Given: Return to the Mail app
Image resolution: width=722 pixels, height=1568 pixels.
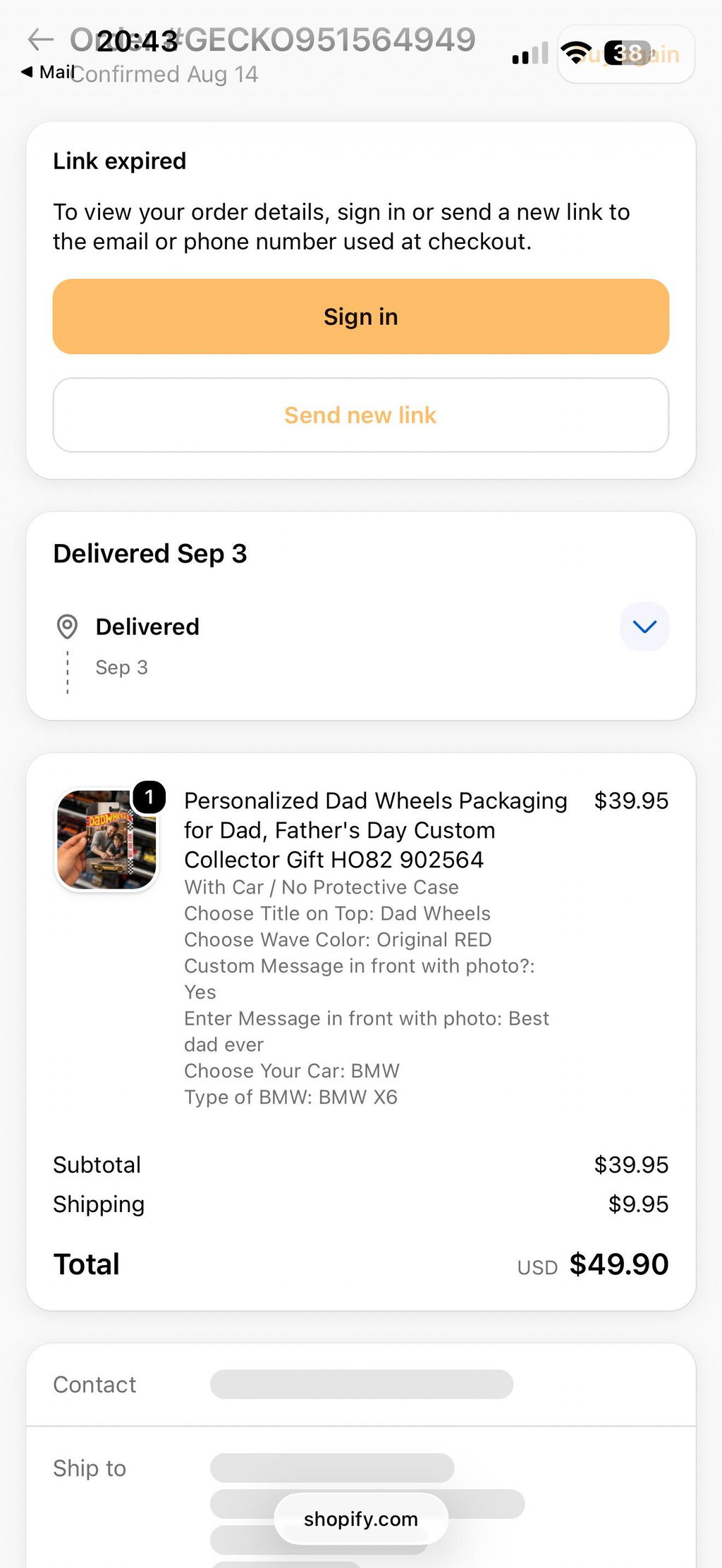Looking at the screenshot, I should click(x=48, y=71).
